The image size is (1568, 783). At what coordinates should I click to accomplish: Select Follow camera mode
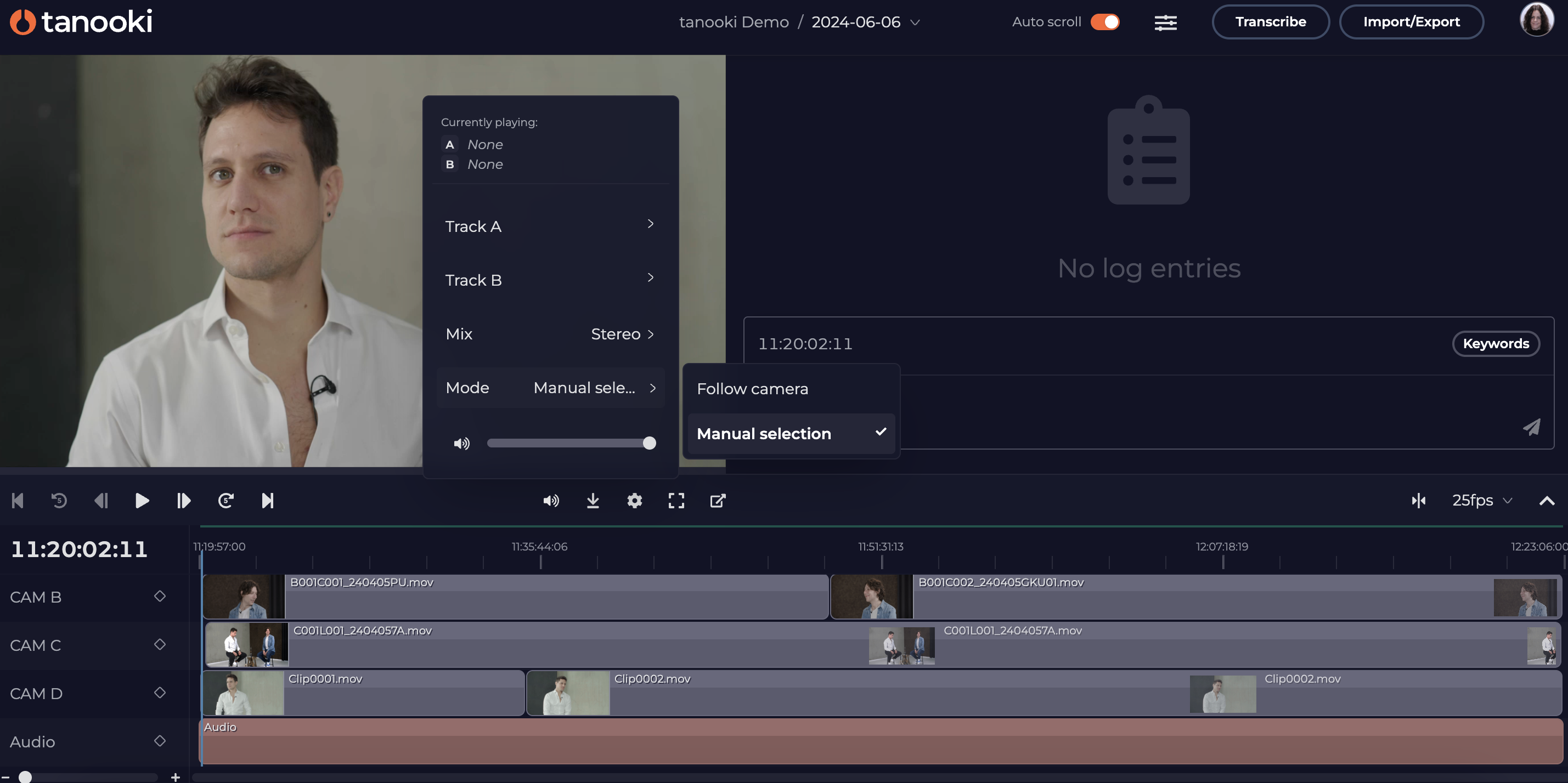[x=752, y=389]
